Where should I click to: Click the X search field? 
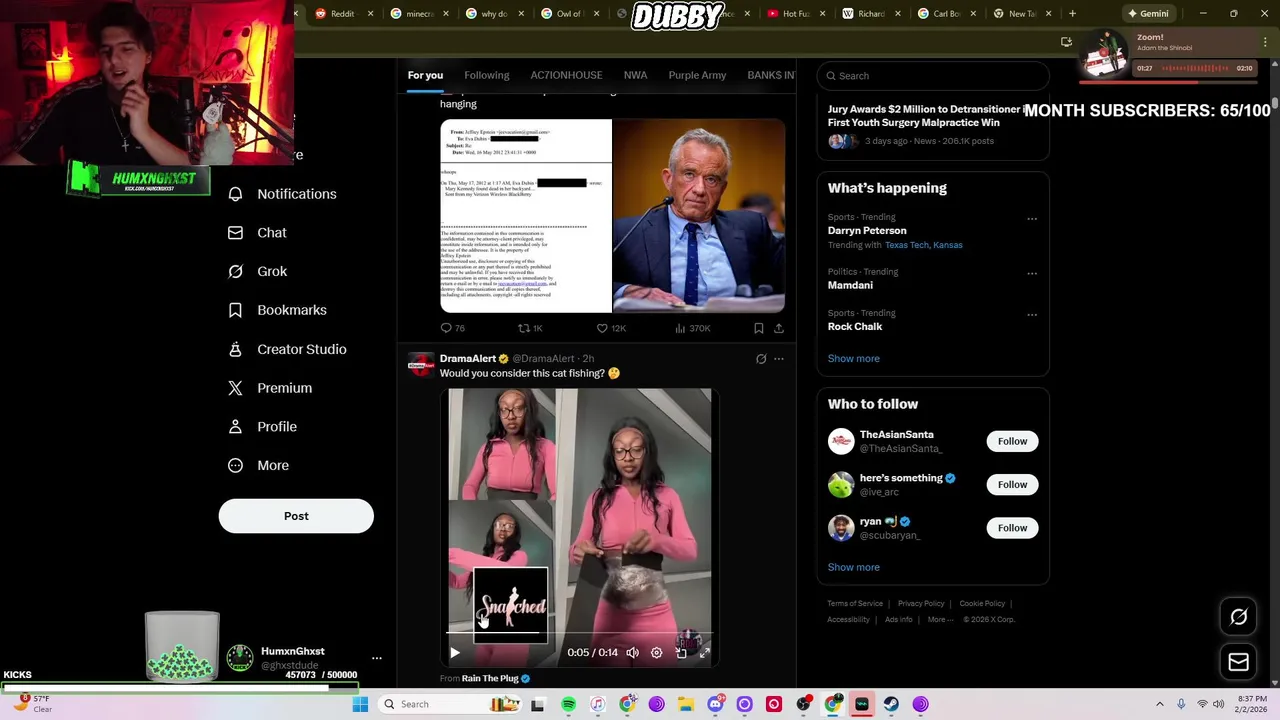click(x=933, y=76)
